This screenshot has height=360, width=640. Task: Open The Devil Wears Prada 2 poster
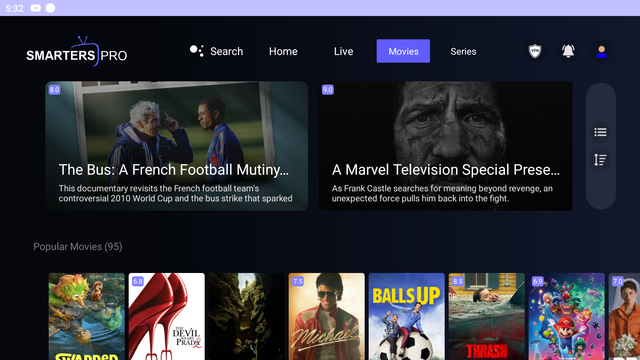167,316
